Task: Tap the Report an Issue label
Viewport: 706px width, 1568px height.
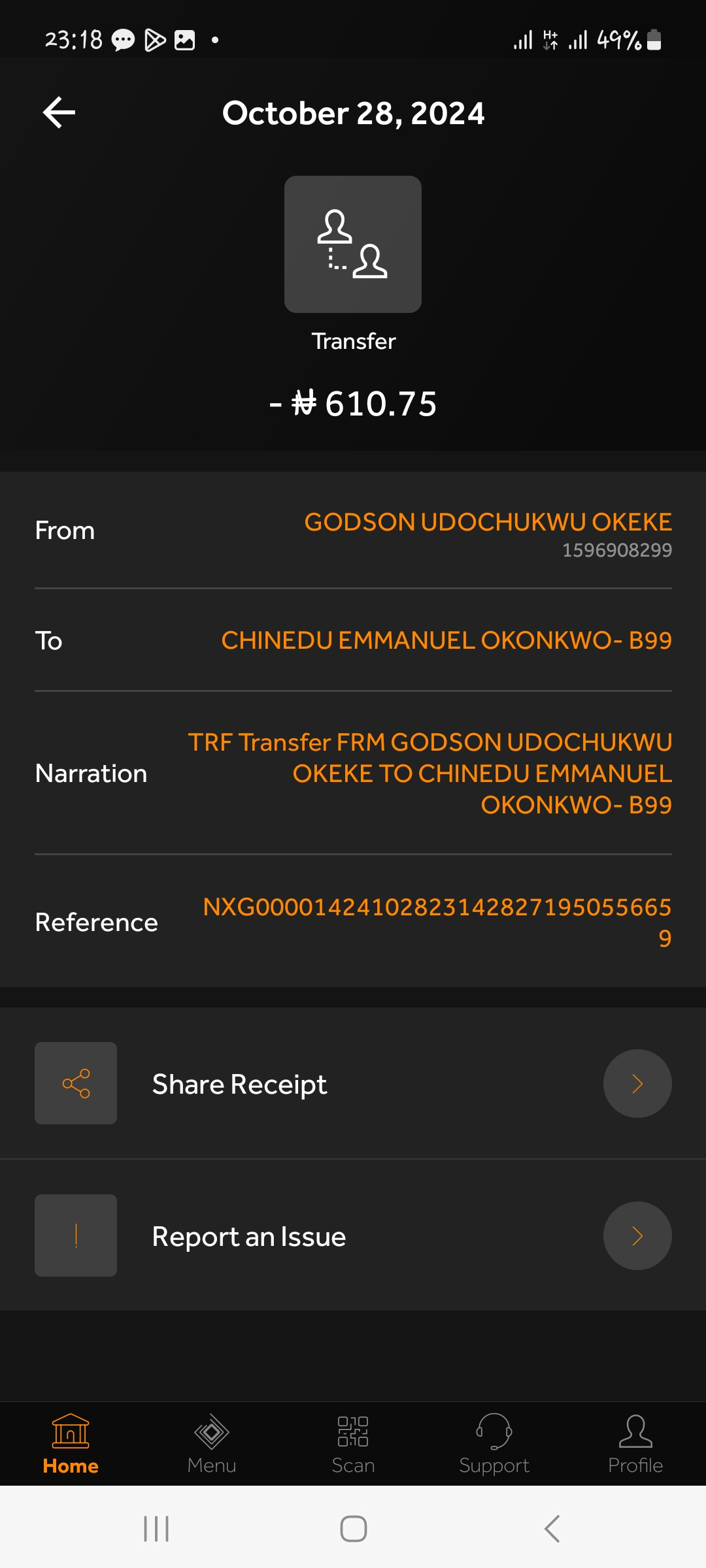Action: (x=248, y=1237)
